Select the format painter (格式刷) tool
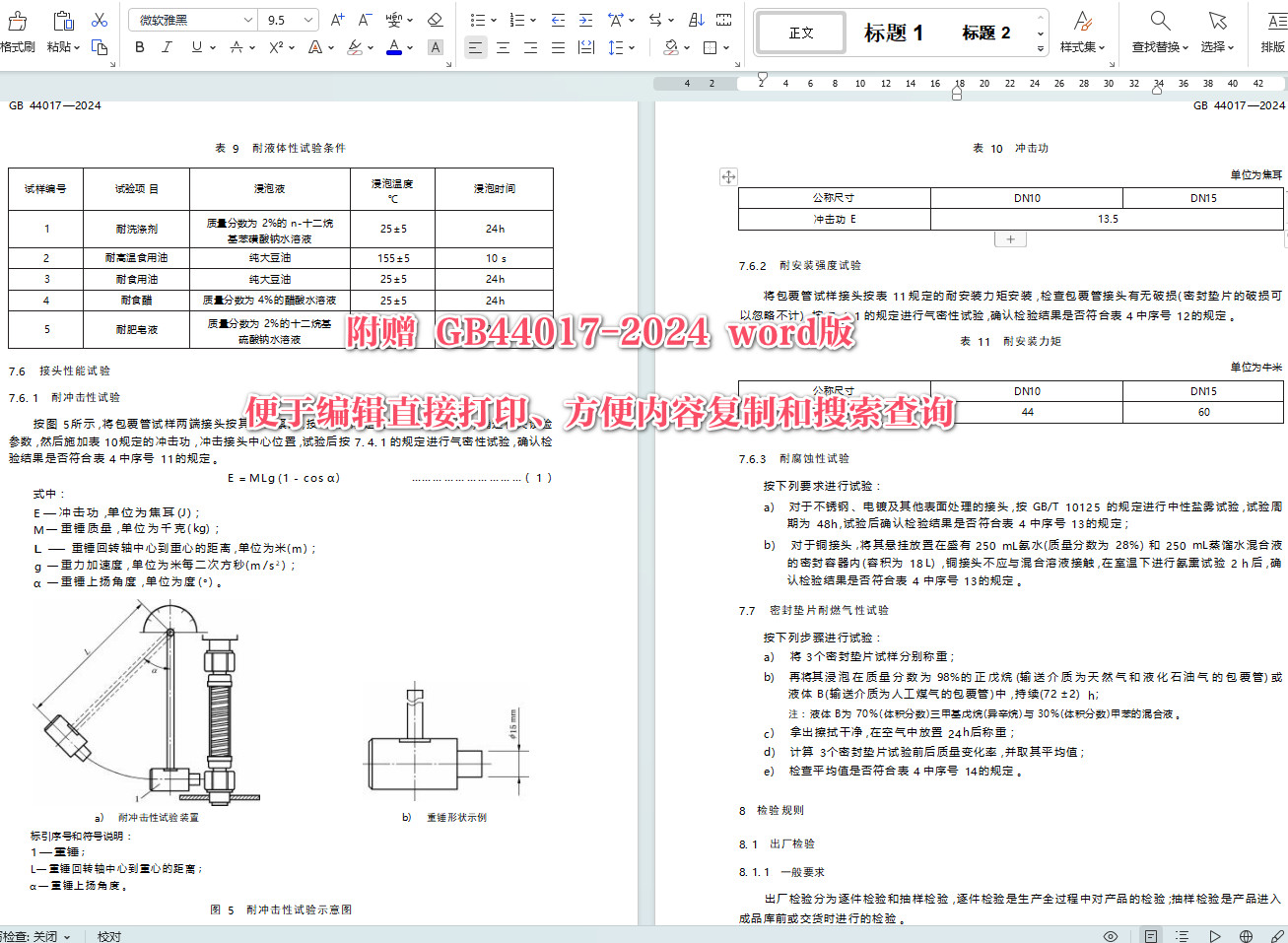 tap(18, 27)
